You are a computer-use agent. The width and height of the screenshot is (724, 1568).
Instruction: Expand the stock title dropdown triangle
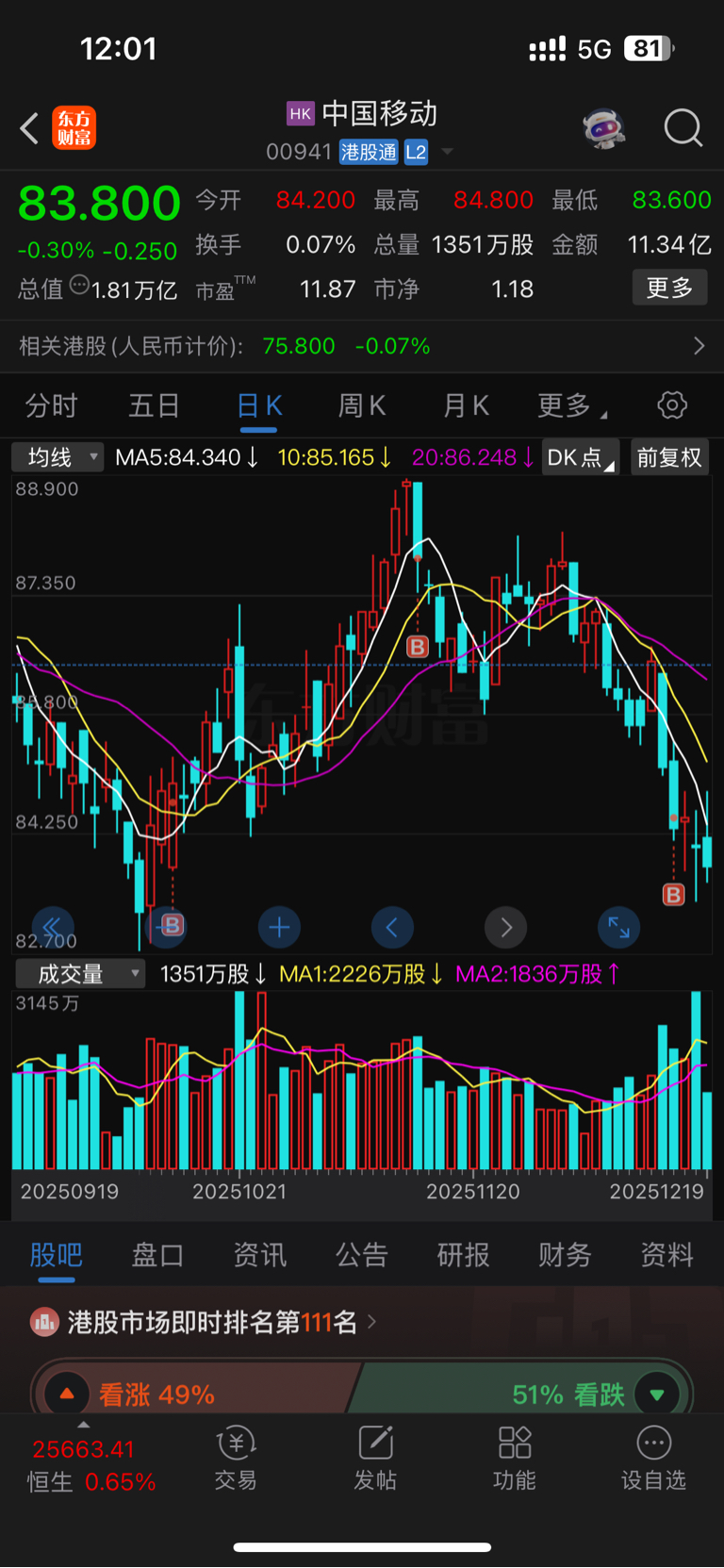[x=448, y=152]
